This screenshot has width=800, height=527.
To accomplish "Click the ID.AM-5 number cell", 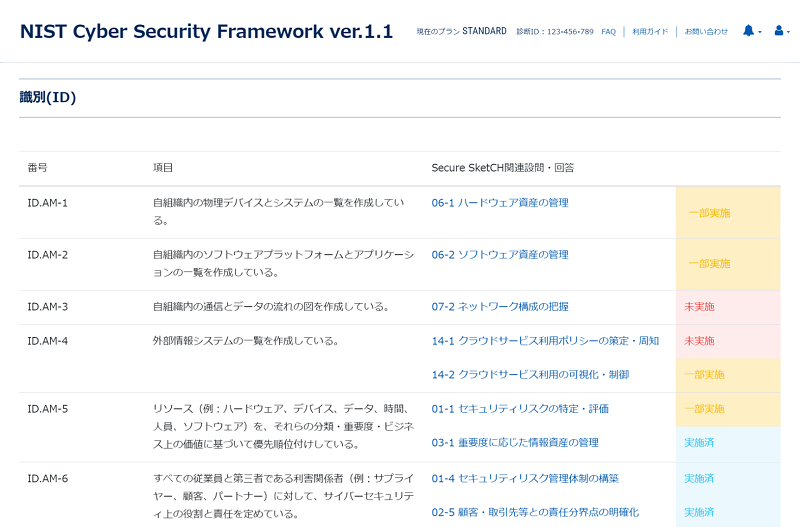I will point(47,409).
